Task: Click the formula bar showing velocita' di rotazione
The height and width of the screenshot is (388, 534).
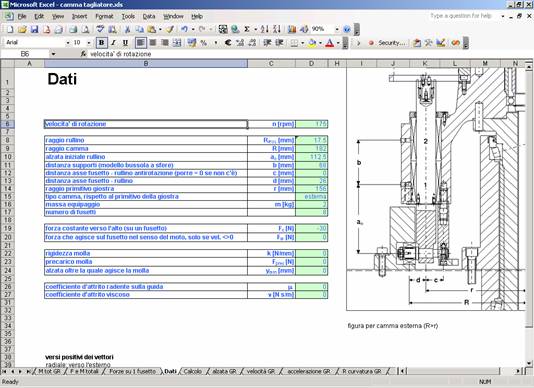Action: point(310,54)
